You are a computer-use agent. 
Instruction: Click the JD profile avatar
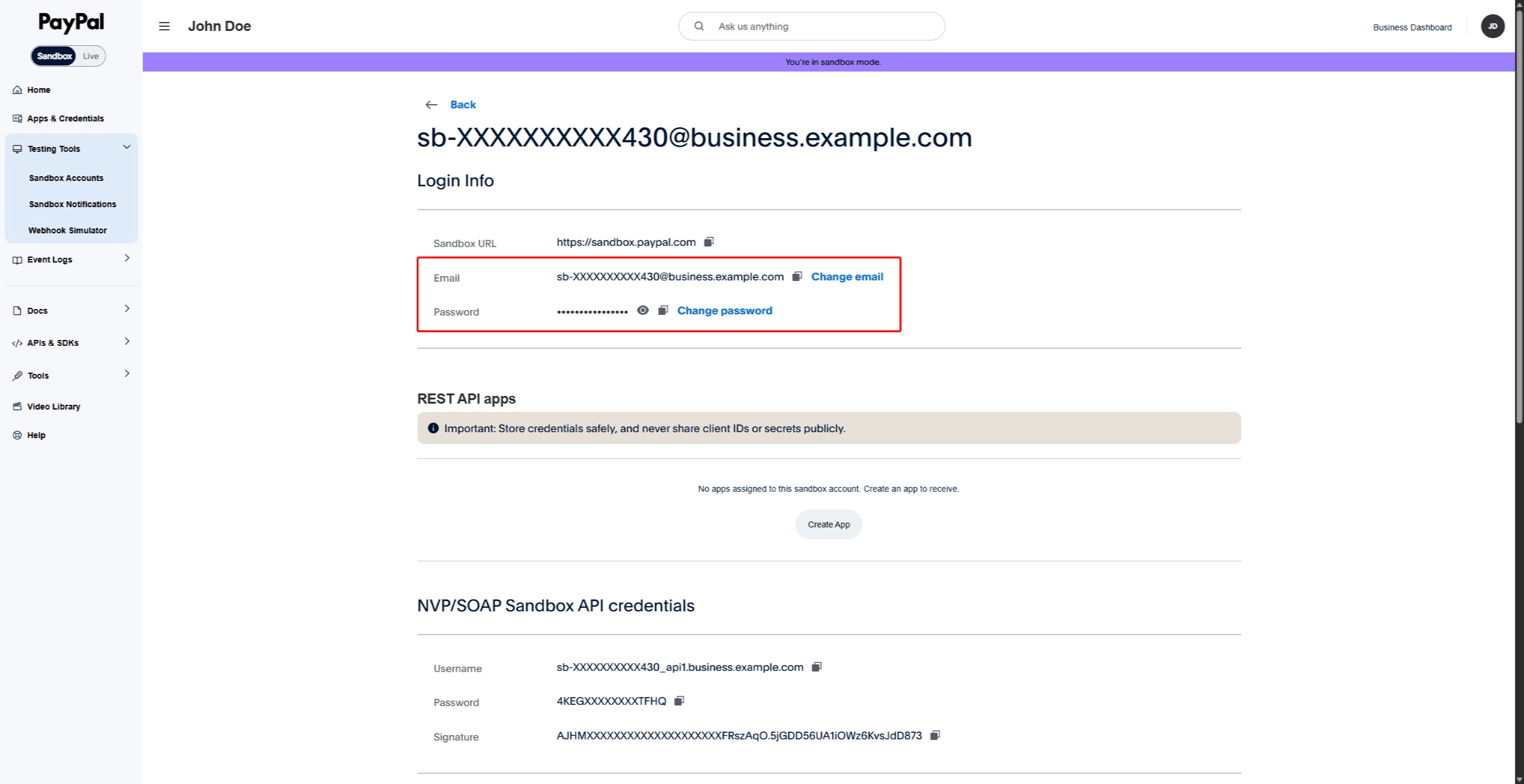point(1492,26)
